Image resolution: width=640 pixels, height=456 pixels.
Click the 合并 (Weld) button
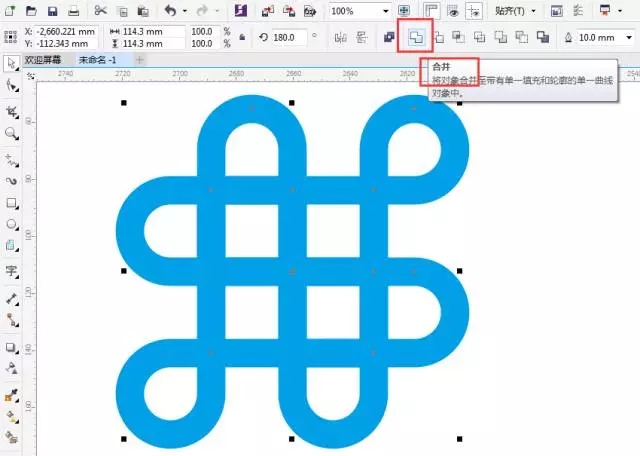pos(416,37)
